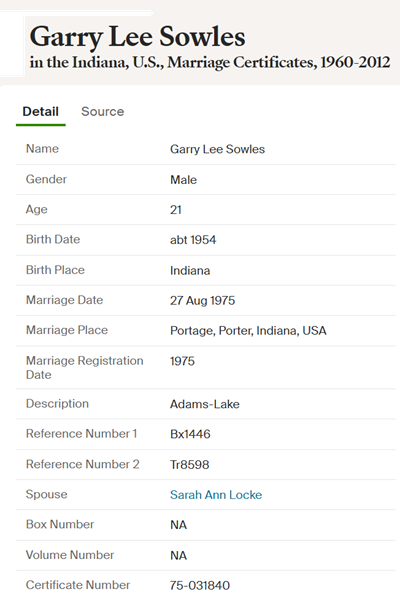Click the Box Number field label
Viewport: 400px width, 608px height.
(60, 525)
